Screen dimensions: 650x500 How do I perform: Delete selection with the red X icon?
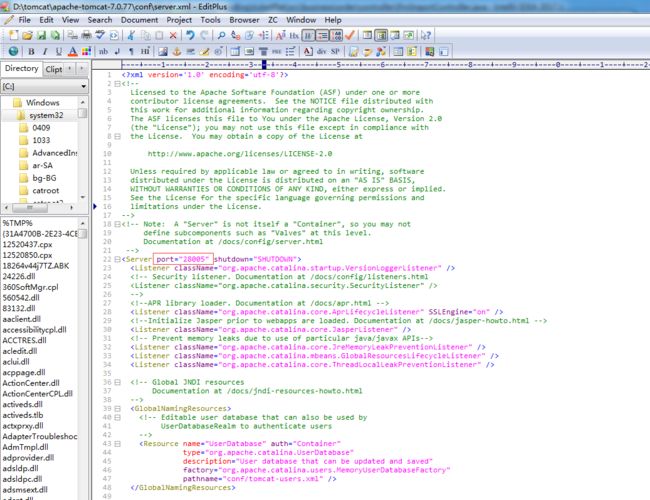pyautogui.click(x=173, y=35)
